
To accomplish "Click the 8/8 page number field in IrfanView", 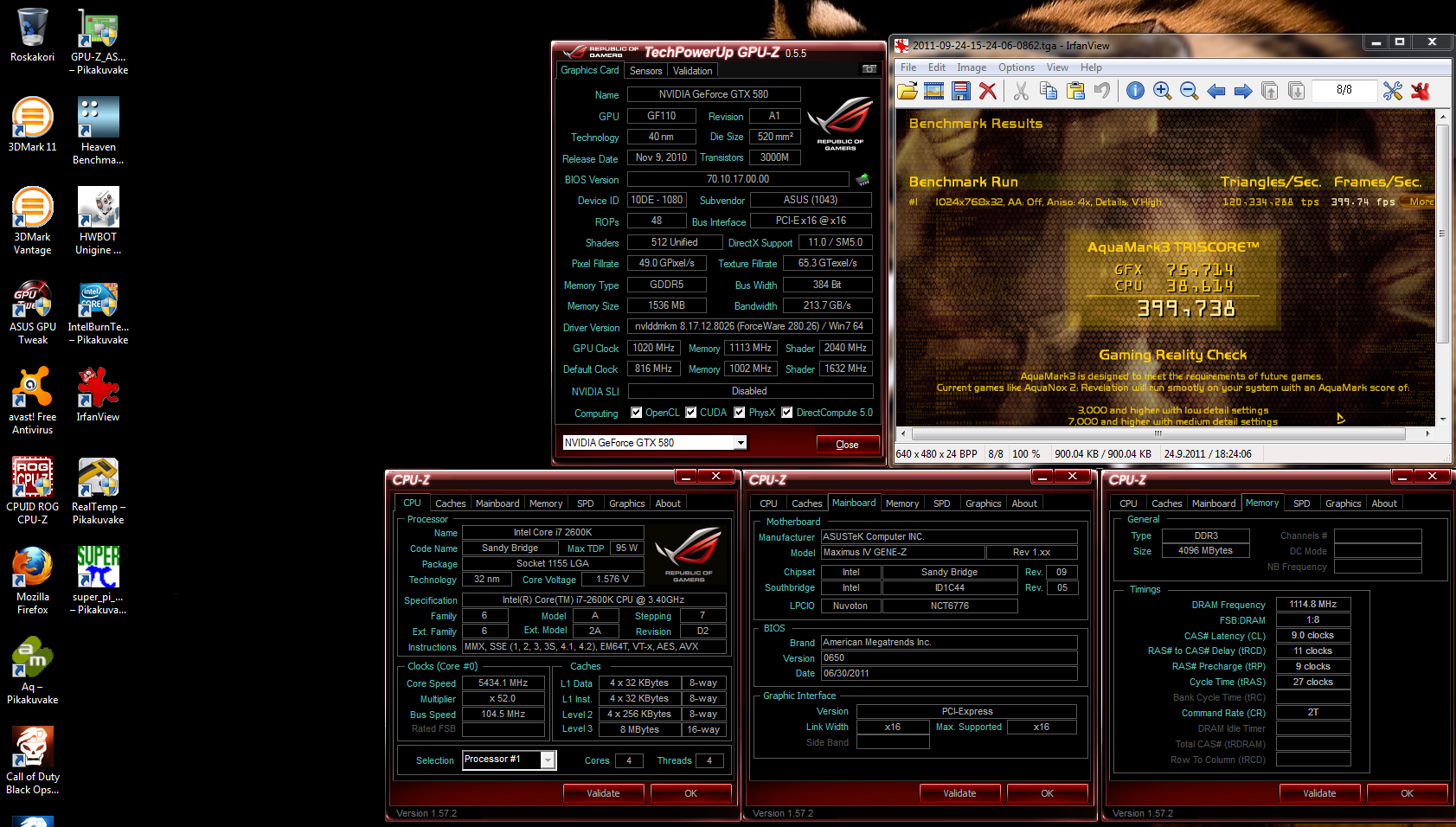I will 1344,90.
